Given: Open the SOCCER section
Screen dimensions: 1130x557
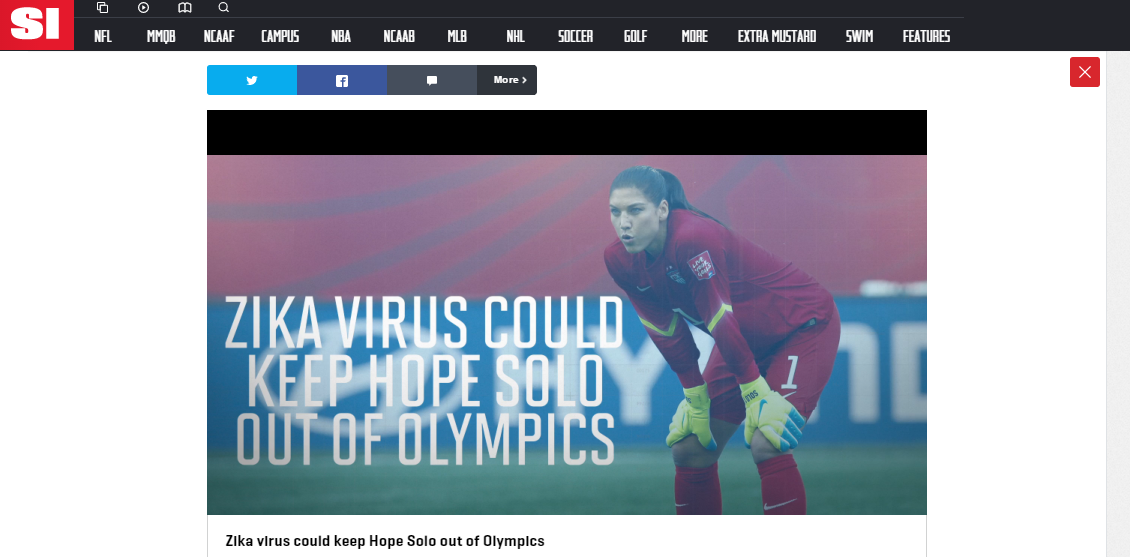Looking at the screenshot, I should 576,36.
